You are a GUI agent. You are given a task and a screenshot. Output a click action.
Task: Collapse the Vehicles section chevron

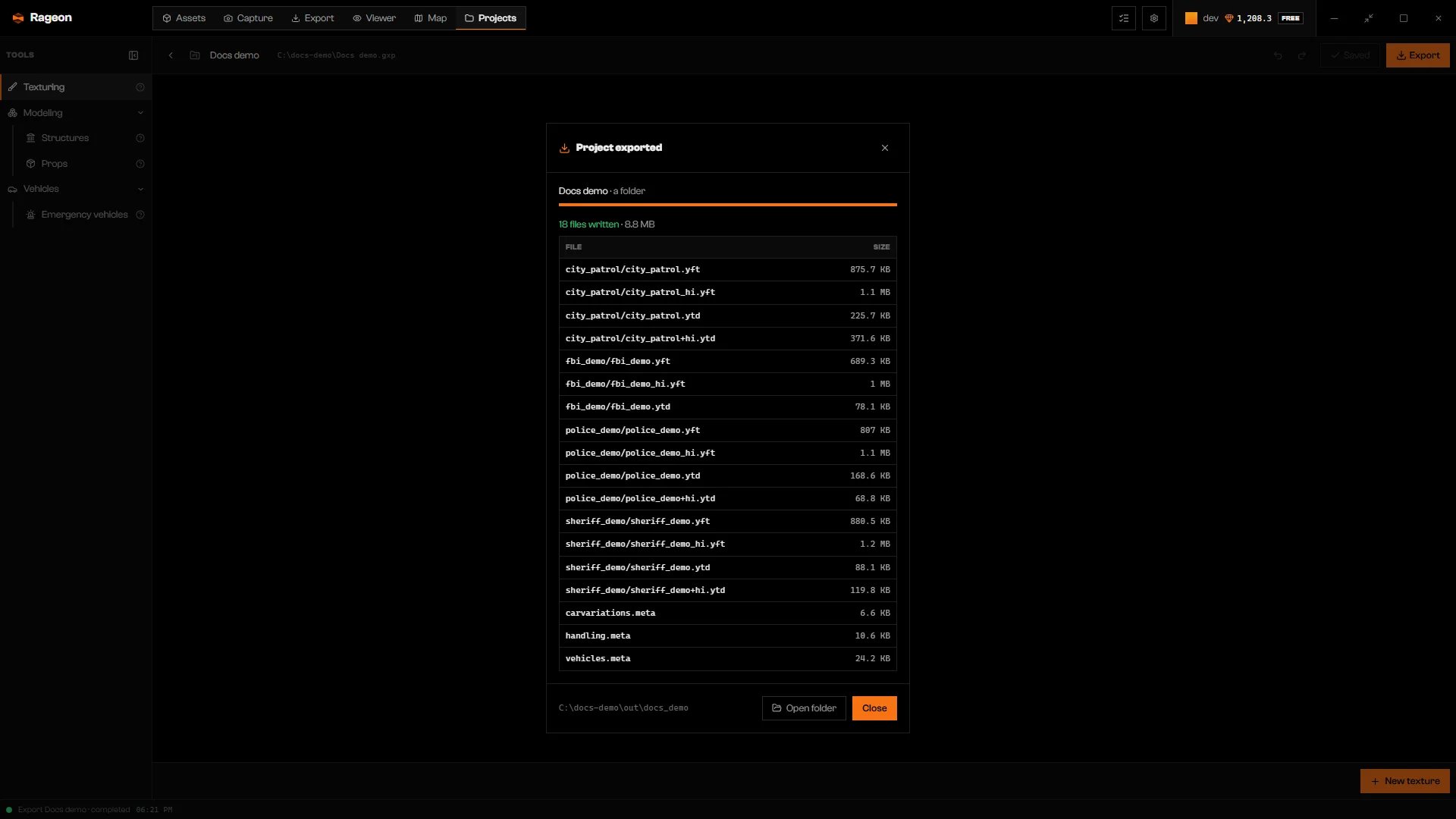(x=140, y=189)
